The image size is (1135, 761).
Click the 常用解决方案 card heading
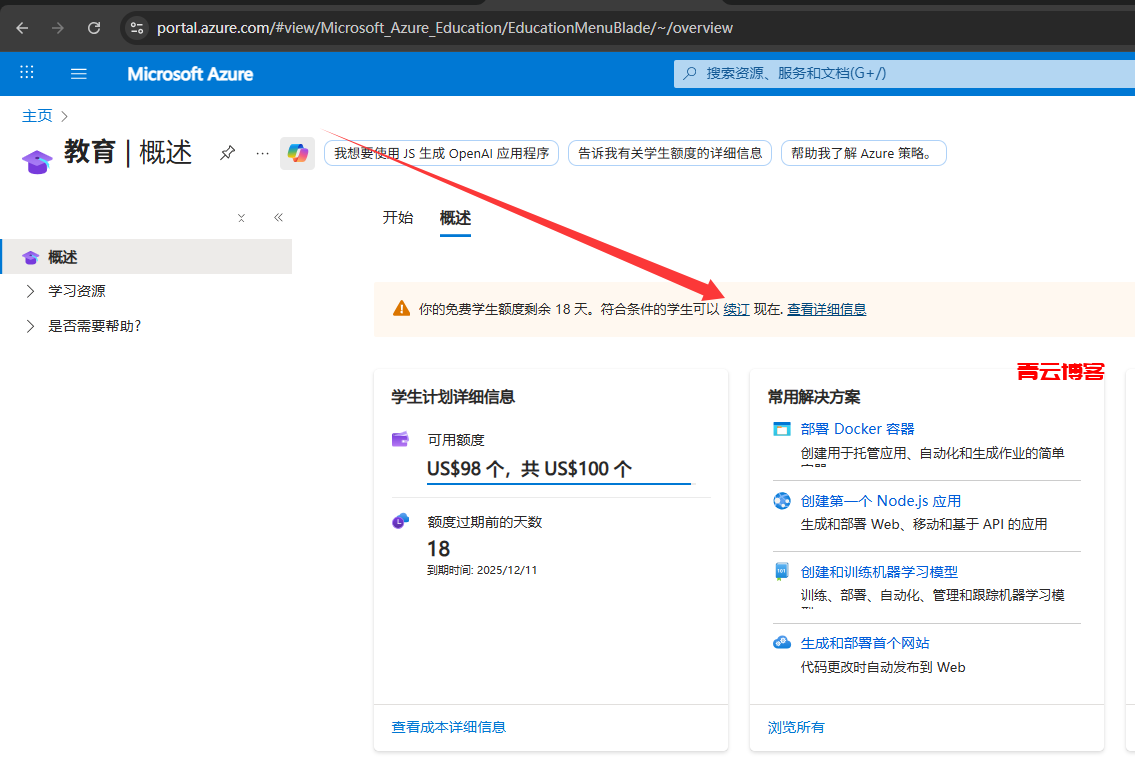pos(814,397)
